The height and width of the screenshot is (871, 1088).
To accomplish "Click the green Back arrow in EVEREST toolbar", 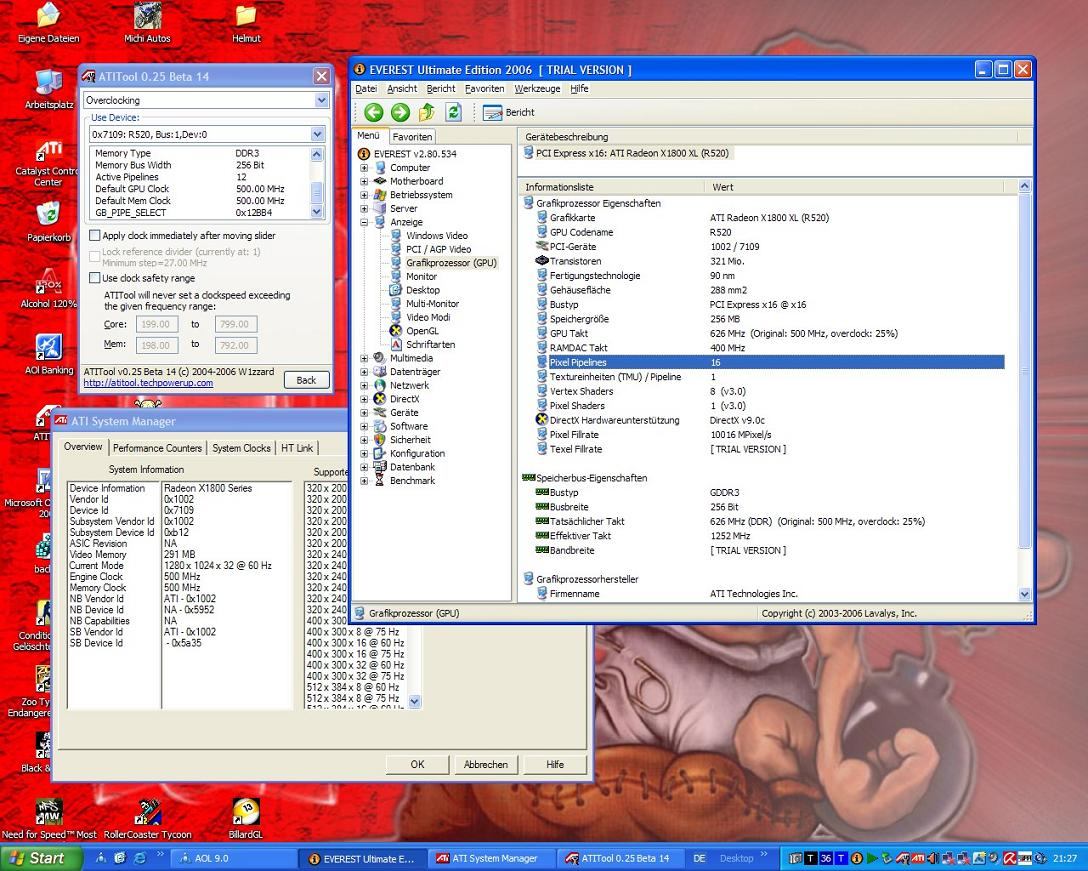I will coord(374,112).
